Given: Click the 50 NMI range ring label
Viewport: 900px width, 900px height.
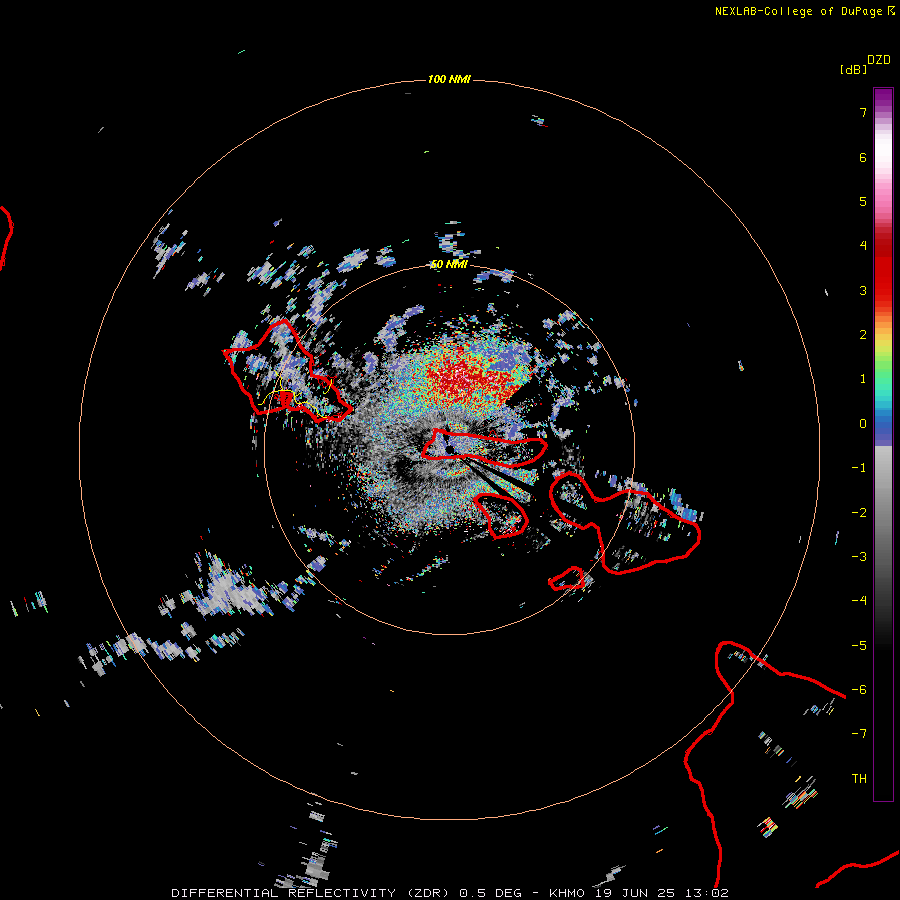Looking at the screenshot, I should pos(449,264).
